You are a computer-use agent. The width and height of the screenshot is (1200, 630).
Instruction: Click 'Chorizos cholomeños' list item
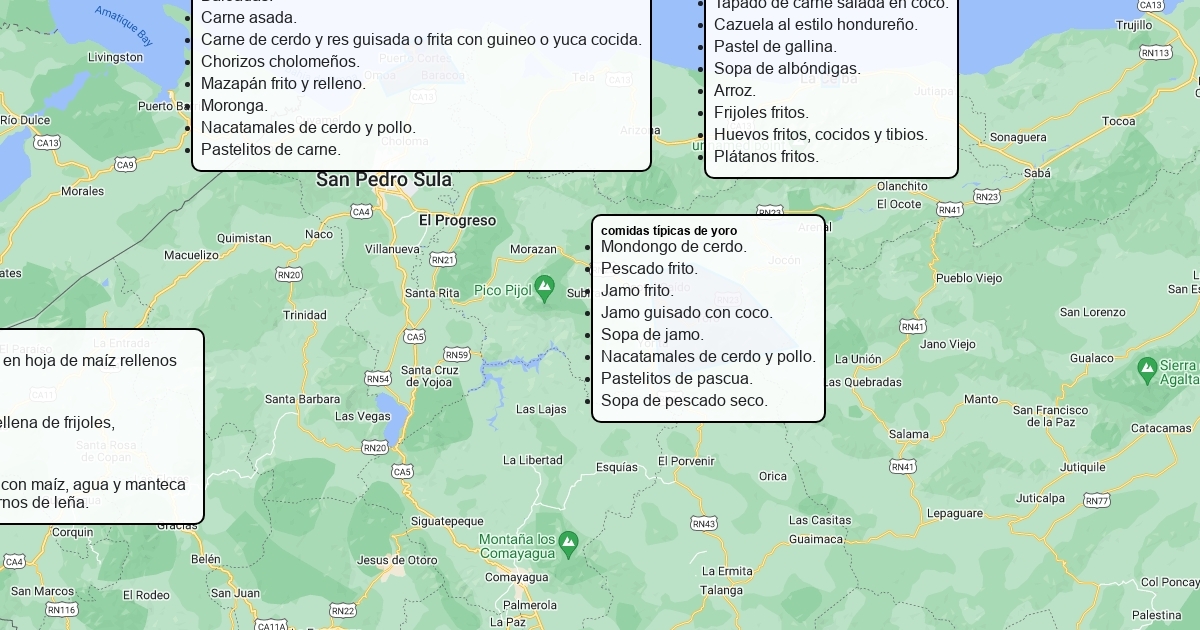point(280,62)
